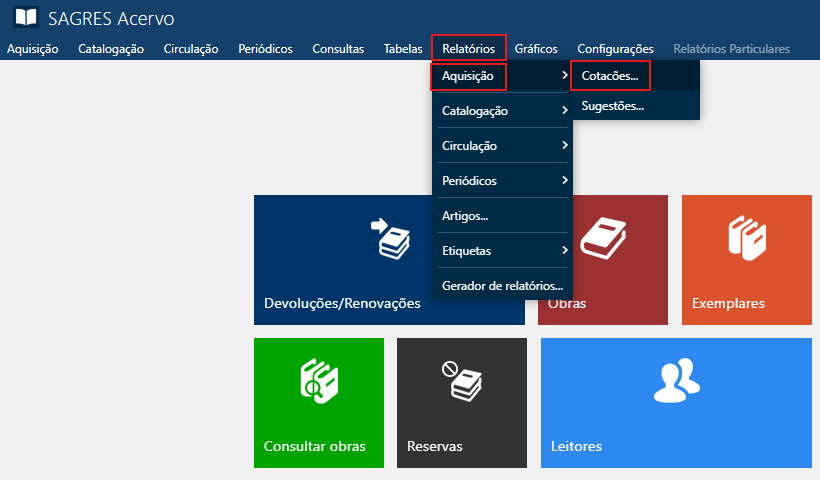The height and width of the screenshot is (480, 820).
Task: Select Sugestões... from the submenu
Action: pyautogui.click(x=613, y=105)
